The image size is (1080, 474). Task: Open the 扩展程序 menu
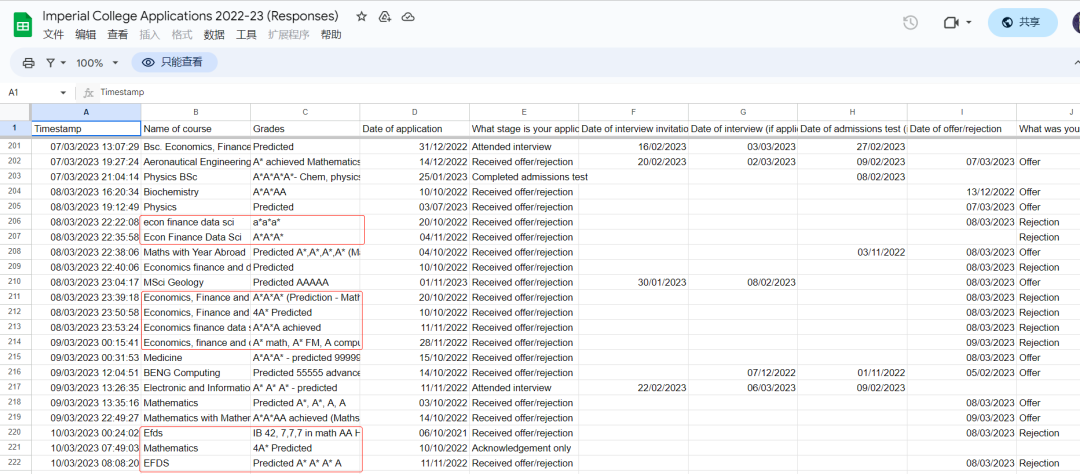pos(289,34)
